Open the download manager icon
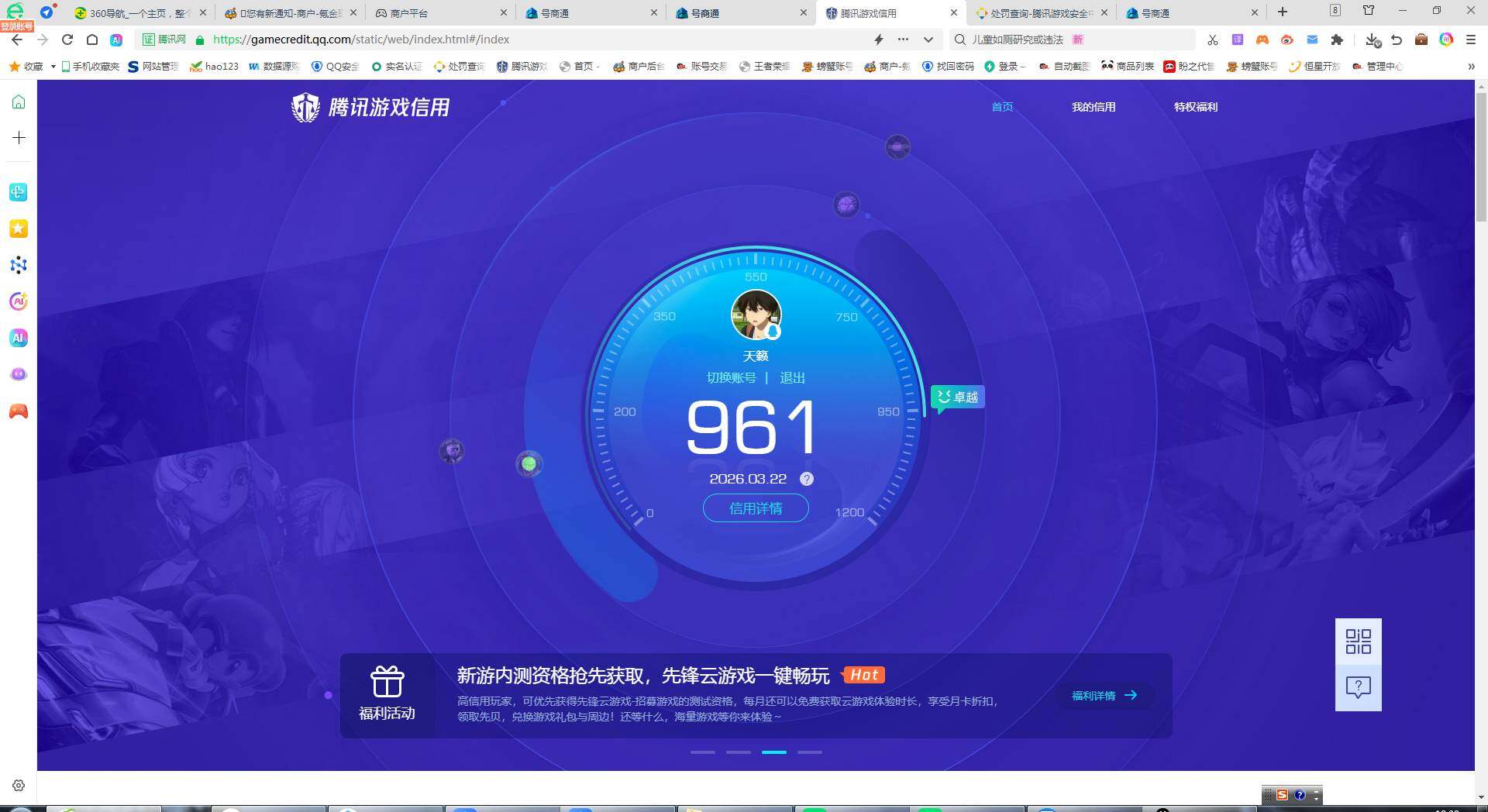This screenshot has height=812, width=1488. [x=1373, y=40]
